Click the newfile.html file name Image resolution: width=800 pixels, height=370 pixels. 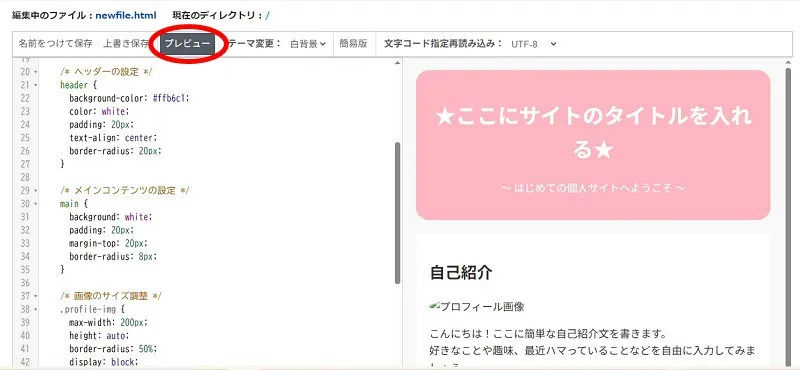click(x=126, y=15)
